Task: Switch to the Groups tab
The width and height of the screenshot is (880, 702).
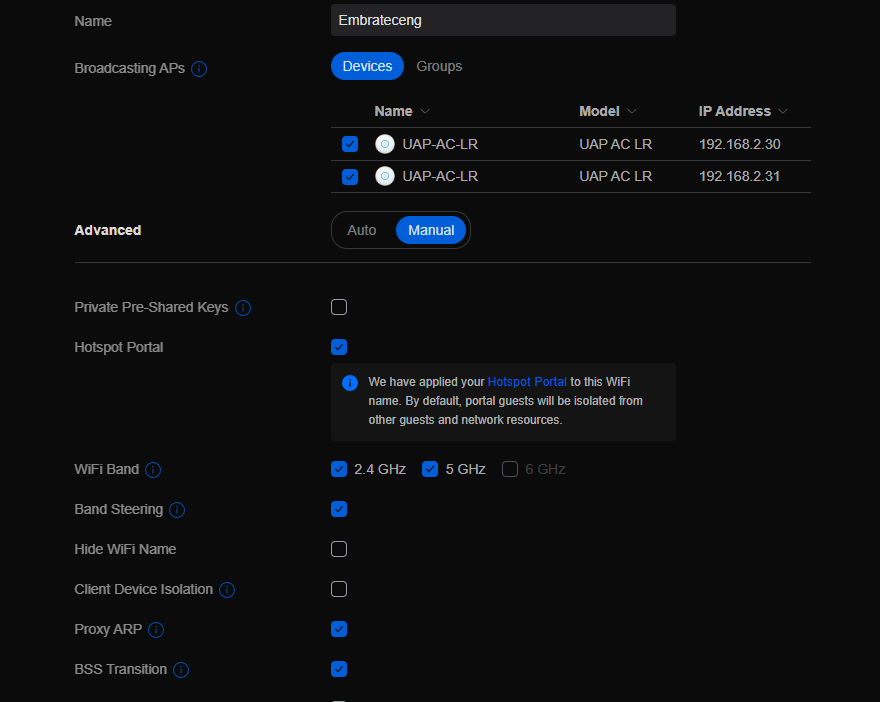Action: pos(439,66)
